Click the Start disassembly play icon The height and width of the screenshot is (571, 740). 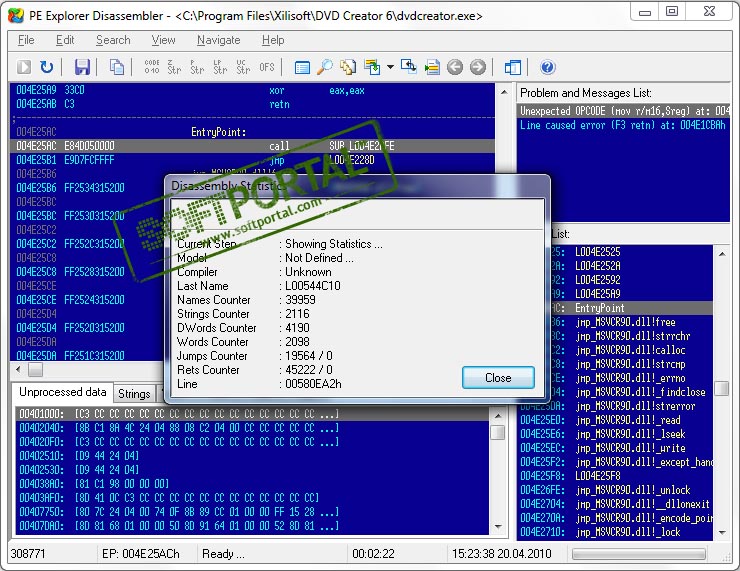[x=24, y=67]
